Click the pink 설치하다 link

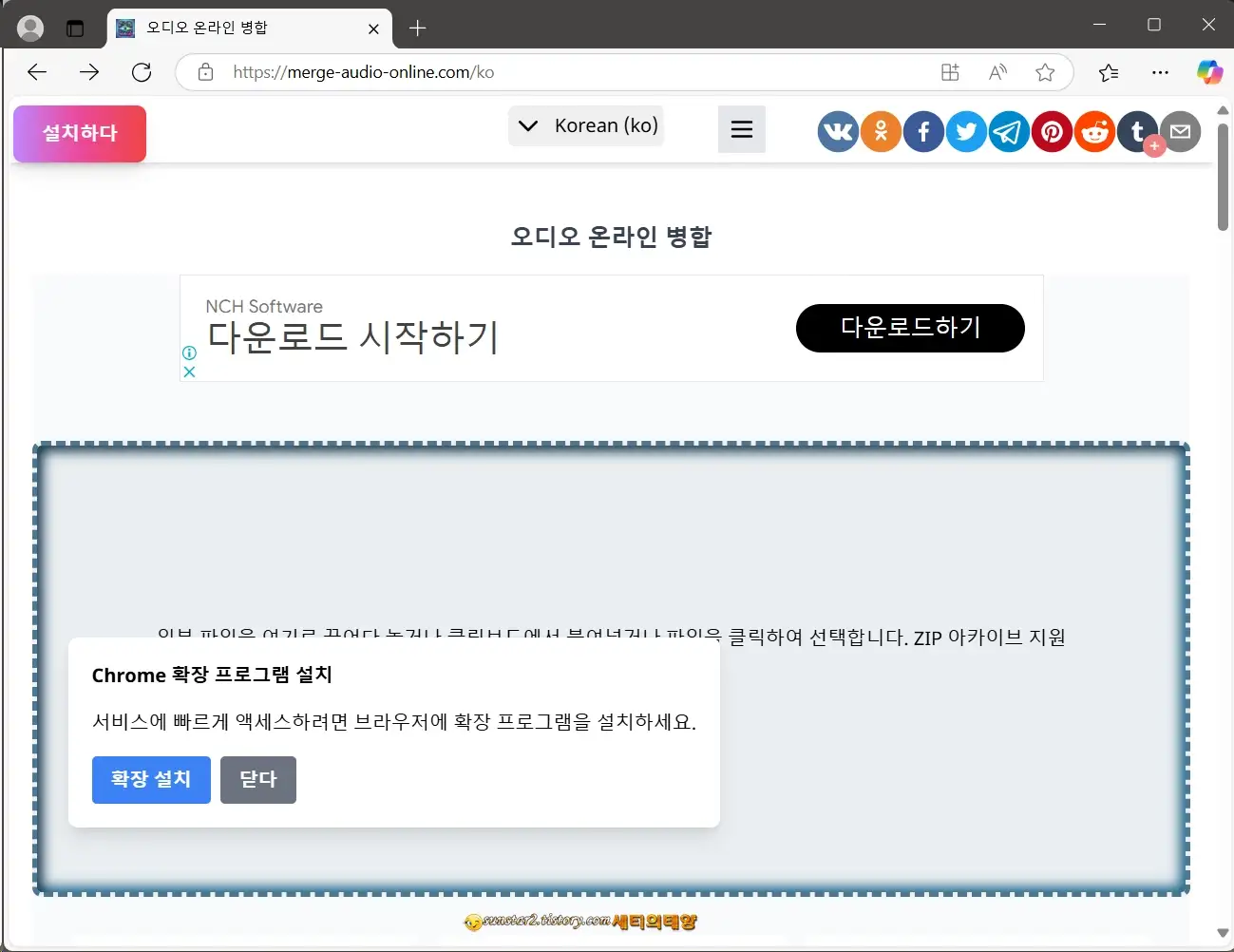coord(79,133)
